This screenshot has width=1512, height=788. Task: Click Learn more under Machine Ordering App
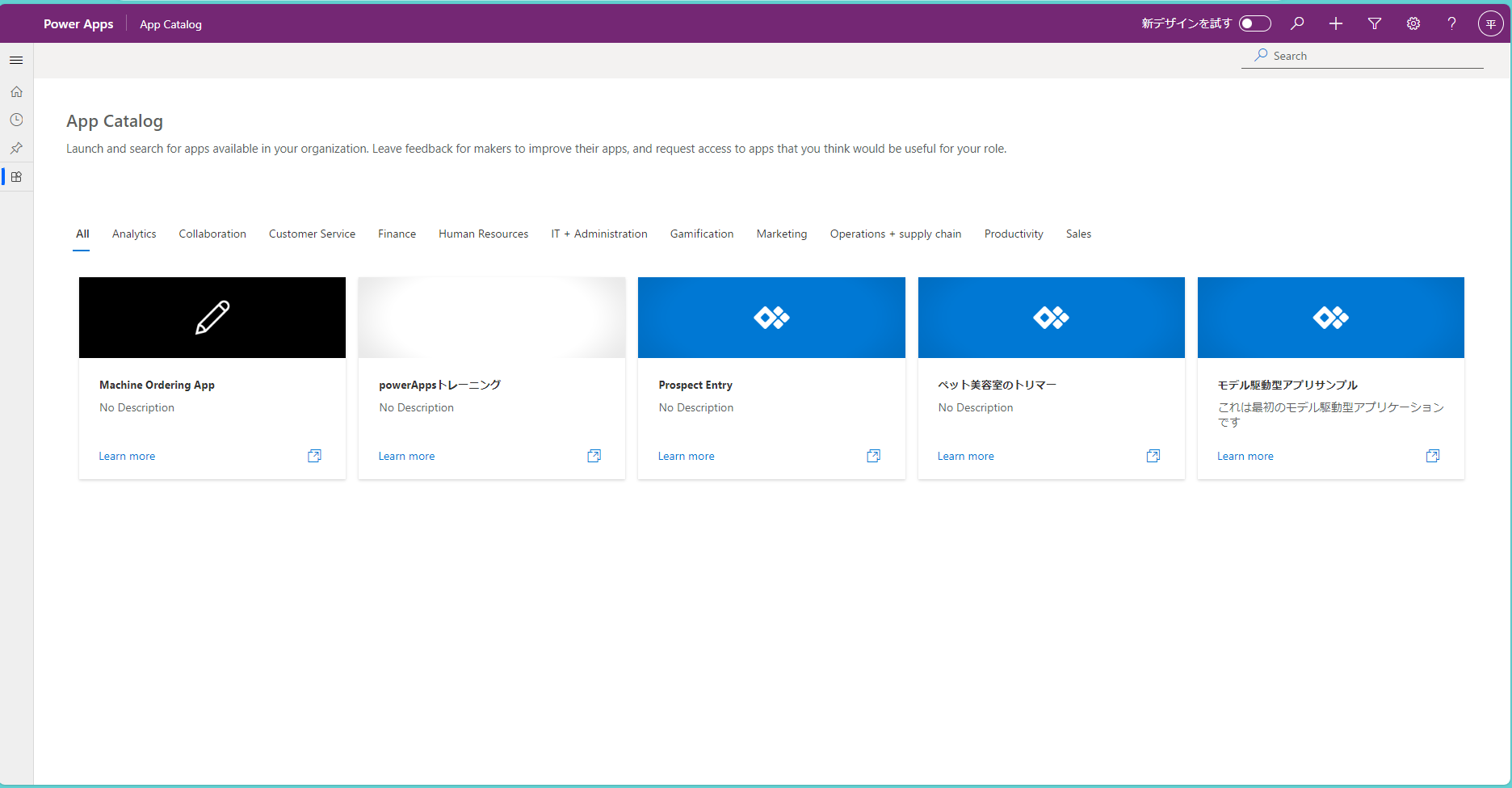point(127,456)
